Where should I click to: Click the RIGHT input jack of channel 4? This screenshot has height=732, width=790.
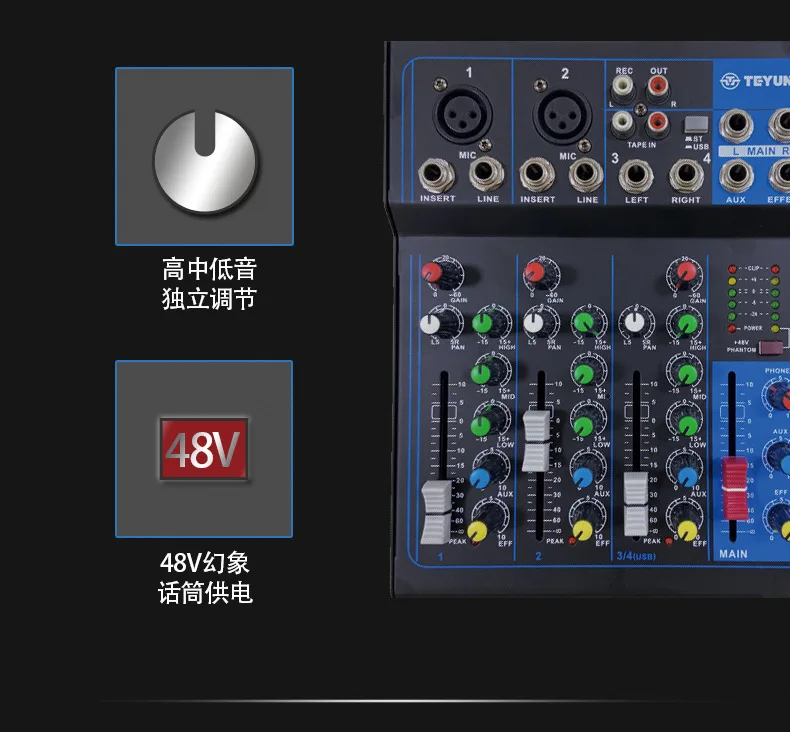(686, 176)
